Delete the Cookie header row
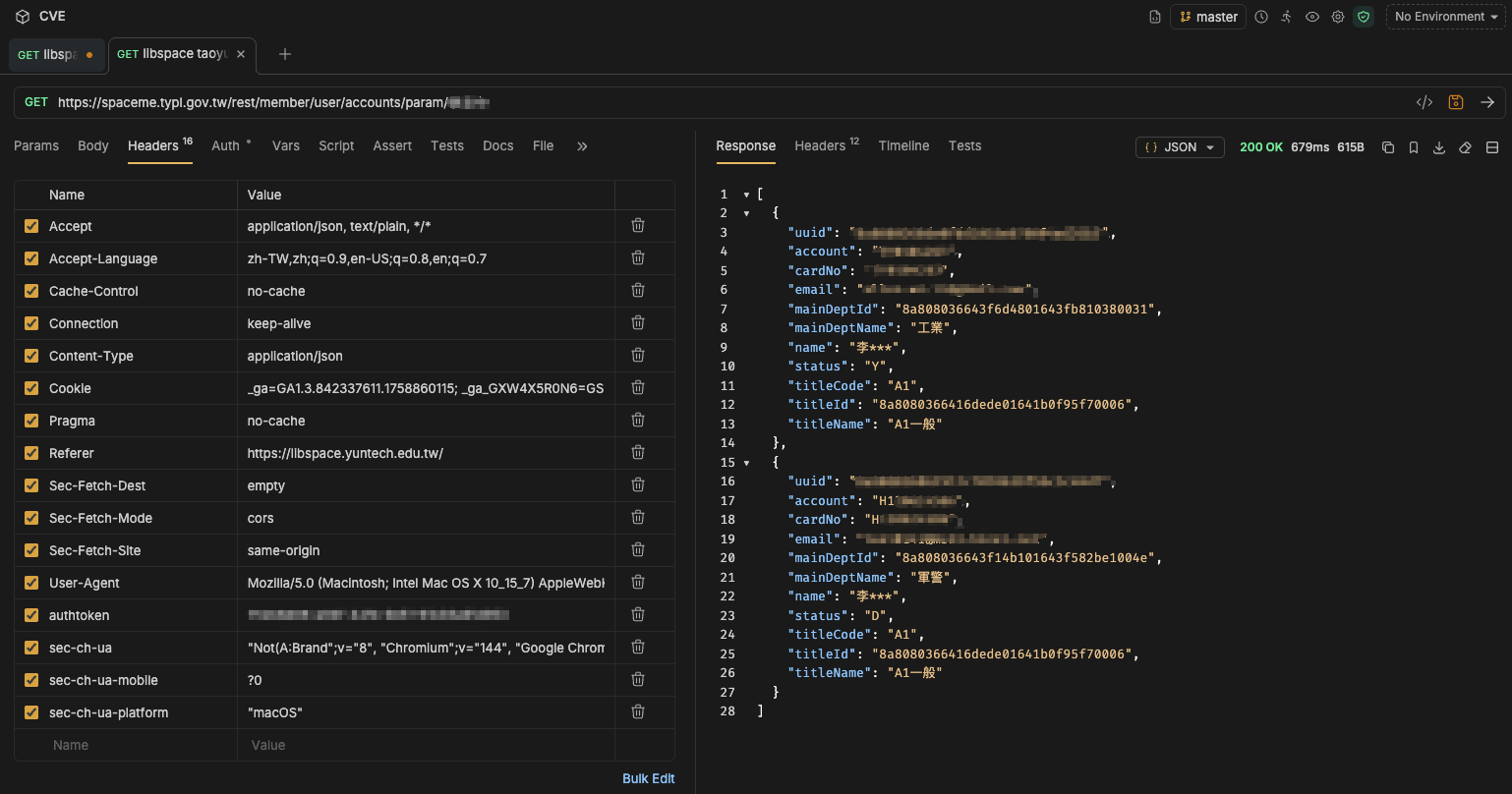 [638, 388]
